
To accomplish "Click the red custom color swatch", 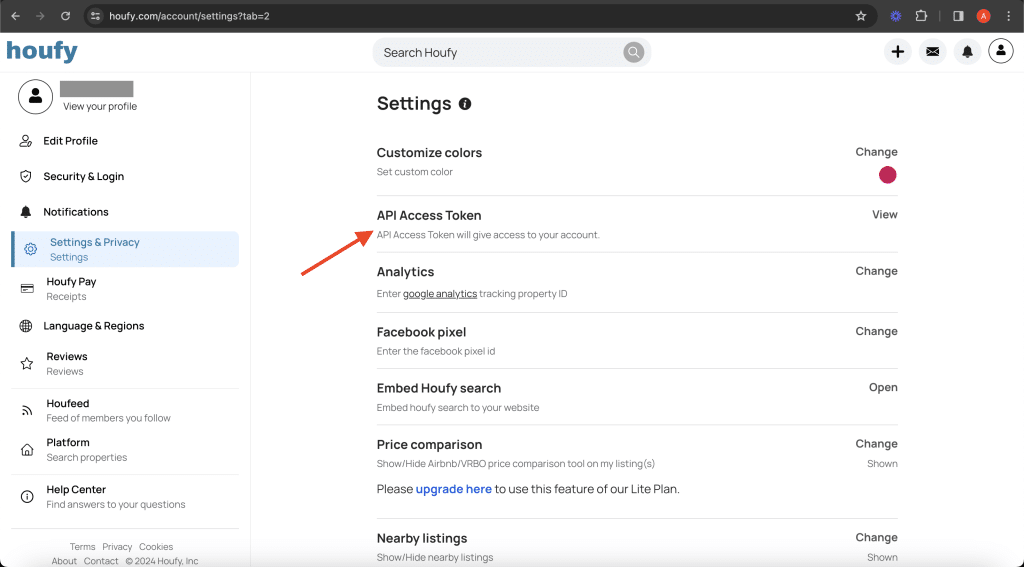I will click(x=888, y=175).
